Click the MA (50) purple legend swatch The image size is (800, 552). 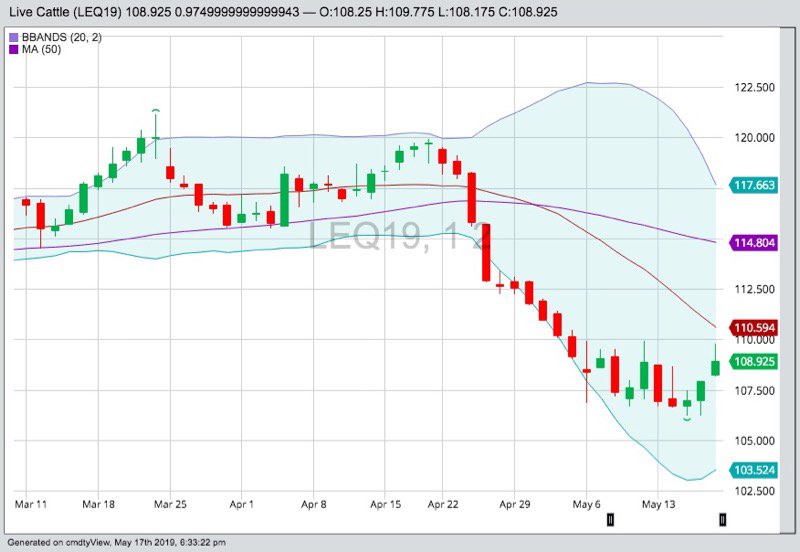(x=14, y=49)
